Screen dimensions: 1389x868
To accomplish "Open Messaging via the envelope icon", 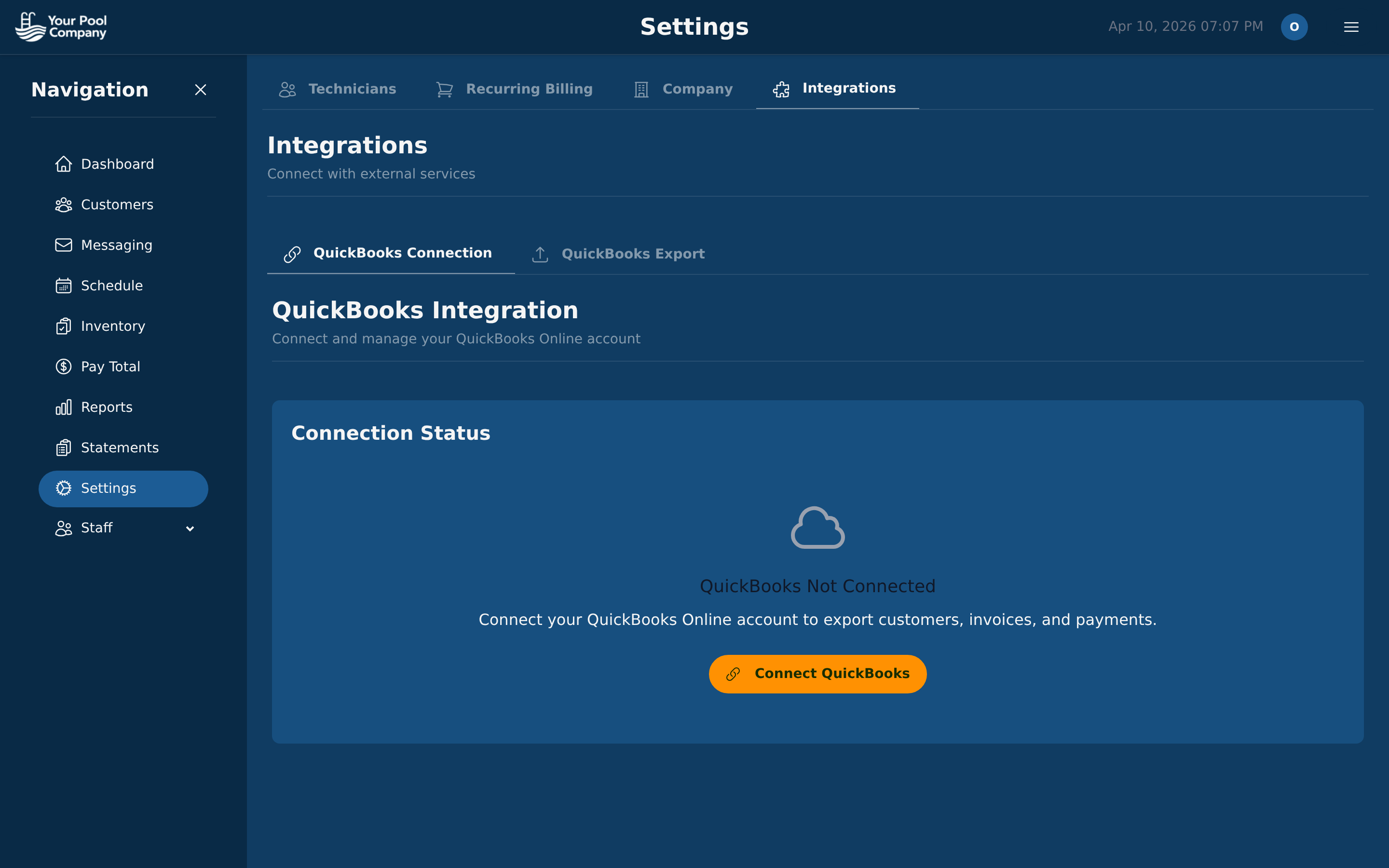I will pos(64,245).
